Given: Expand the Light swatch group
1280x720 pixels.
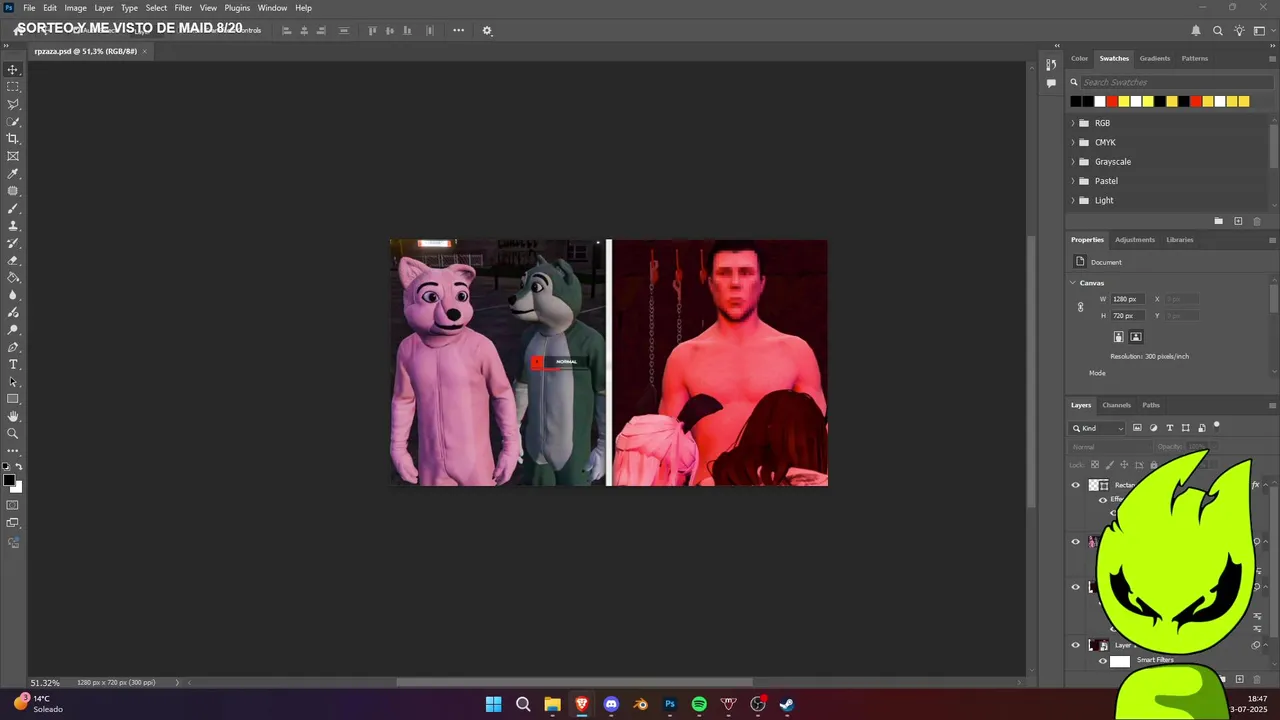Looking at the screenshot, I should tap(1073, 200).
